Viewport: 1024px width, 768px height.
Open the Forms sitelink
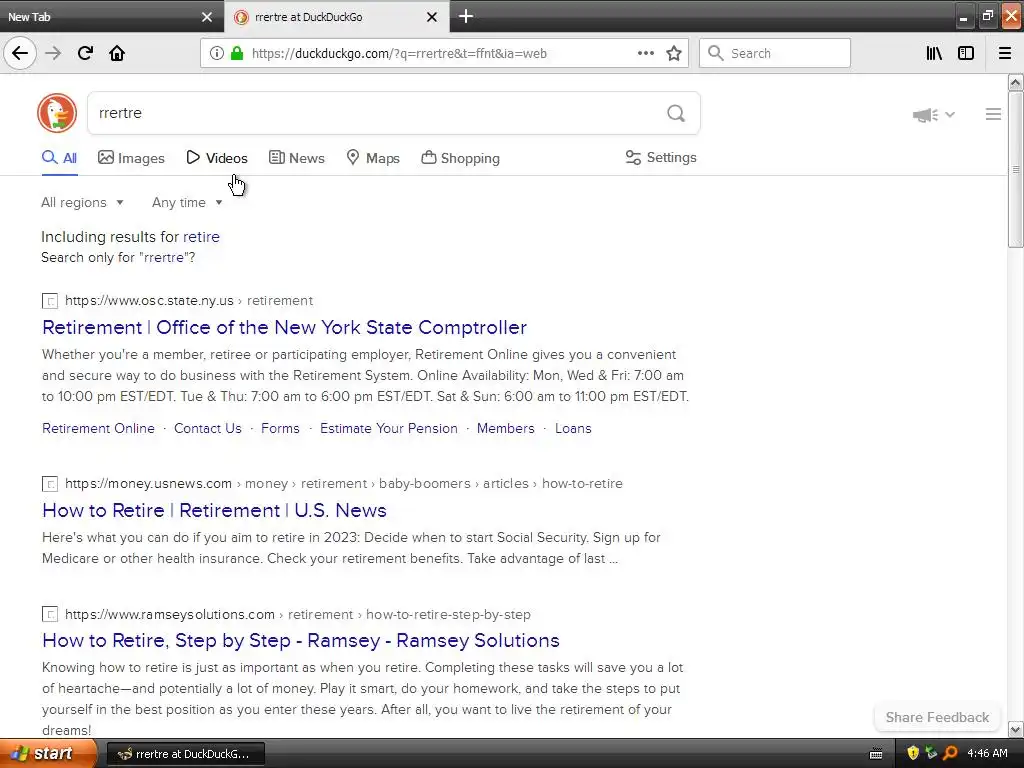(x=280, y=428)
